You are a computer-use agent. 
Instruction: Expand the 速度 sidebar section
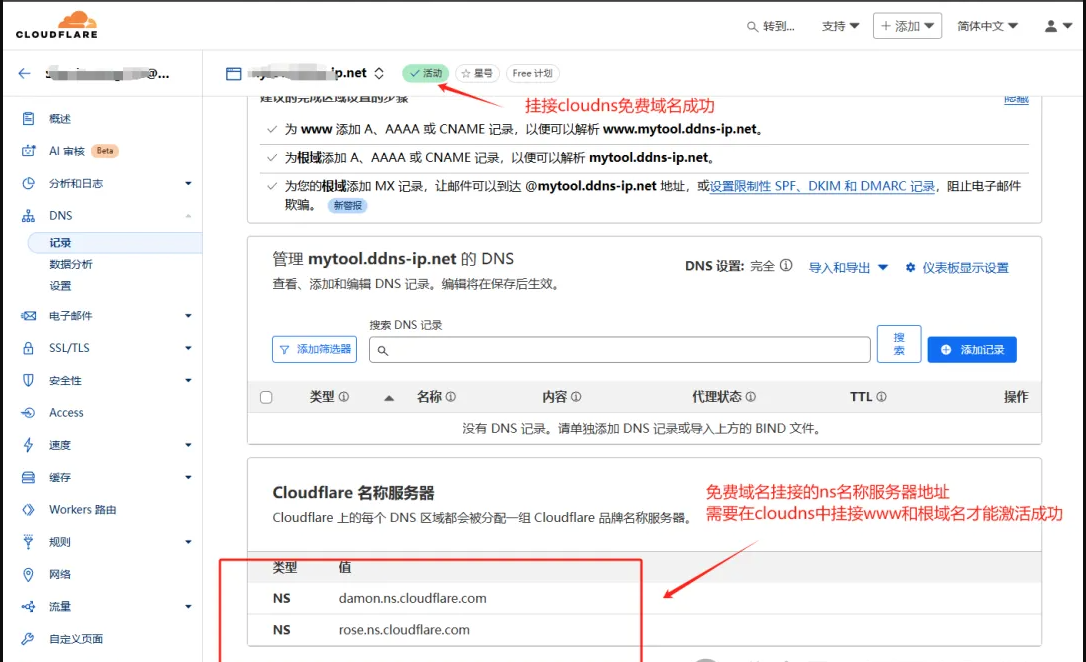point(188,445)
